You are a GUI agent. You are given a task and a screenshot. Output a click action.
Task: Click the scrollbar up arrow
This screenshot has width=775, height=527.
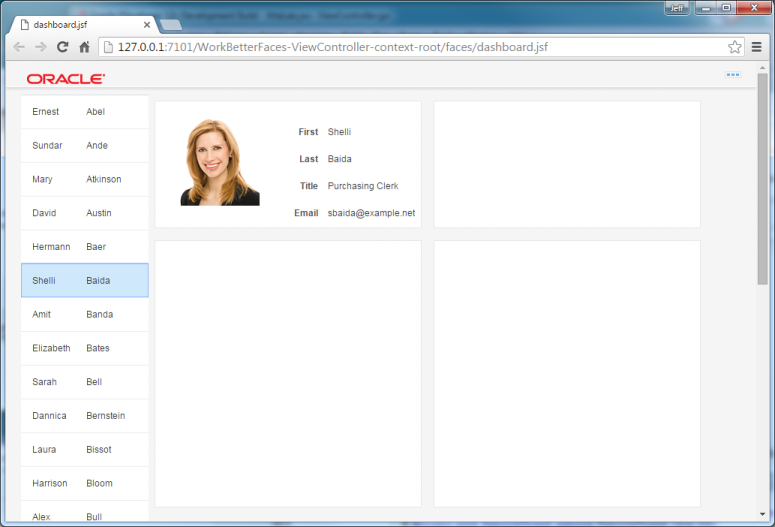coord(762,68)
